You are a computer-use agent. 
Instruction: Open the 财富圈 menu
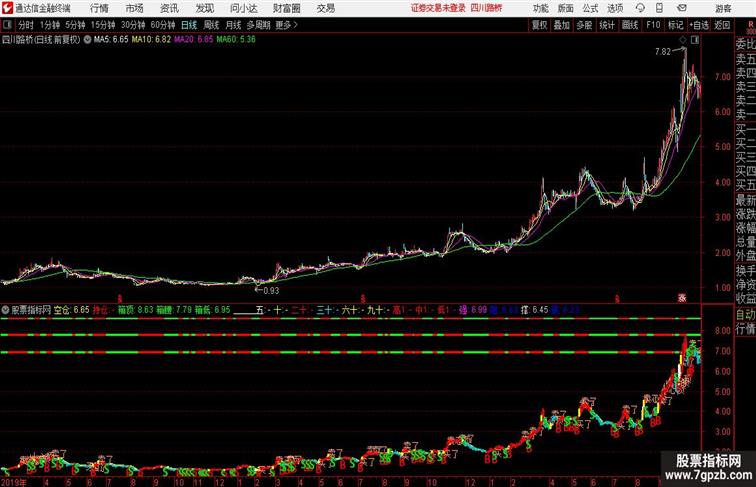(x=286, y=8)
